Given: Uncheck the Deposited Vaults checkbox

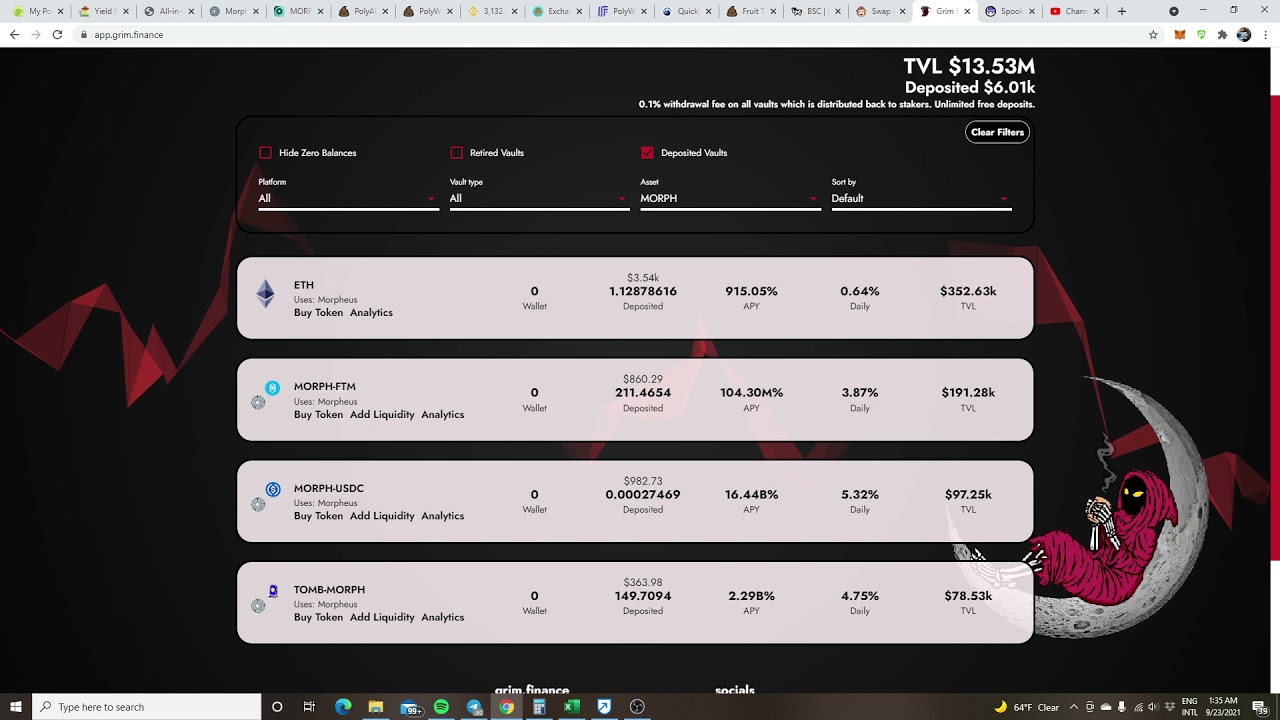Looking at the screenshot, I should pyautogui.click(x=647, y=153).
